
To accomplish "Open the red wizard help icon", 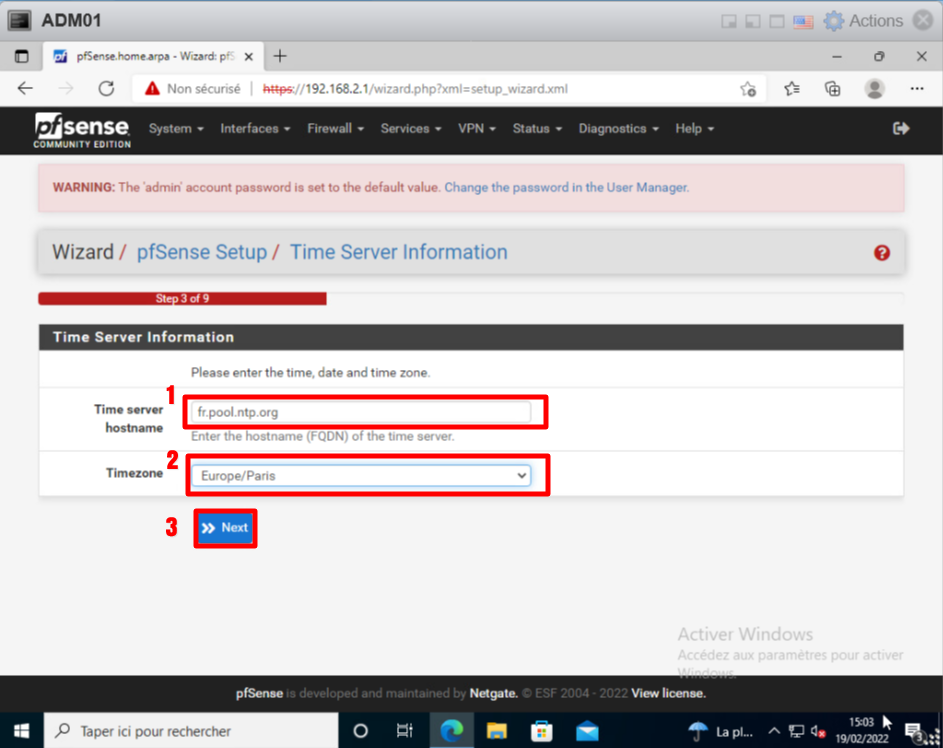I will (x=881, y=253).
